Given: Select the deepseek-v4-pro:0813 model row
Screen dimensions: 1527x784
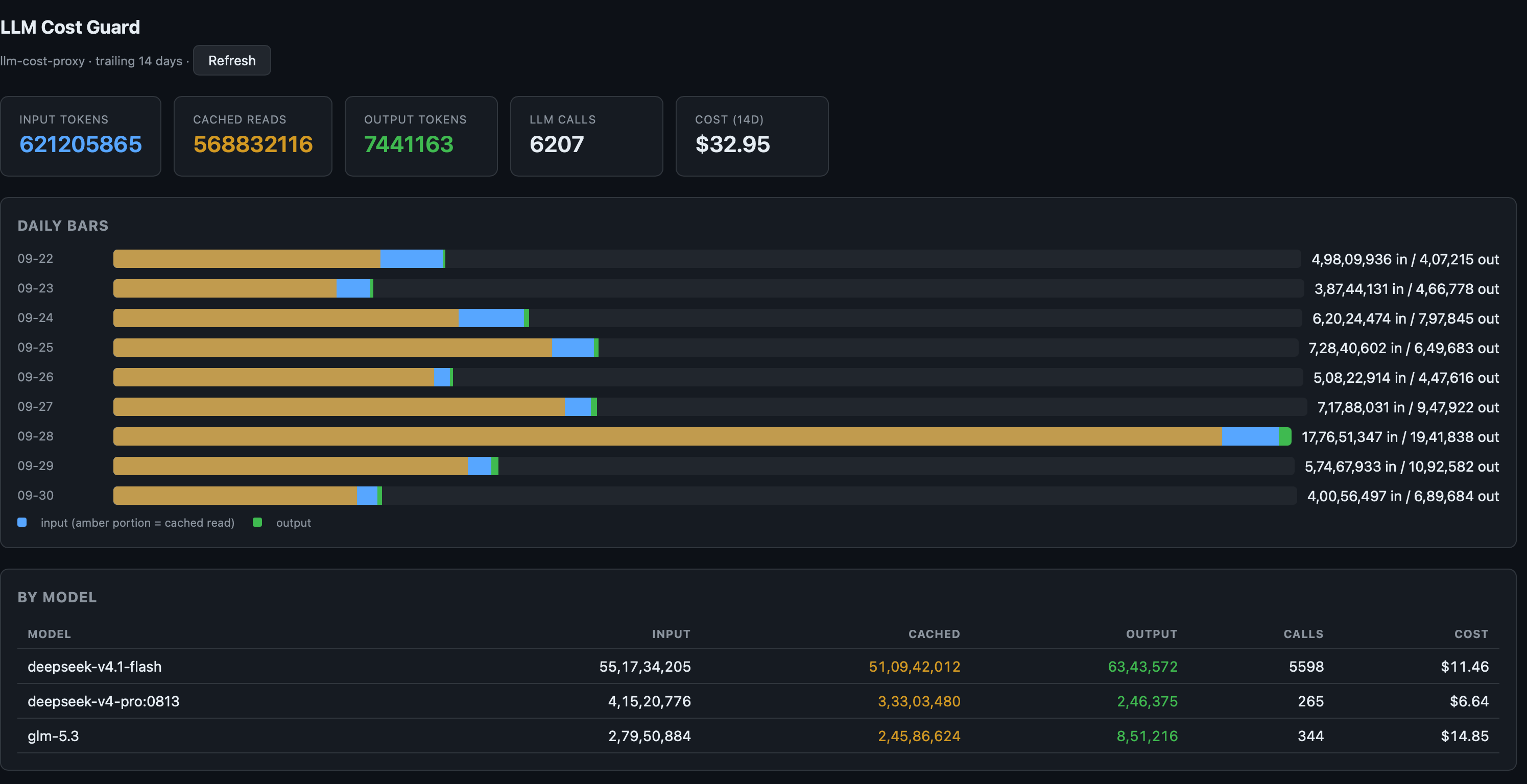Looking at the screenshot, I should (x=758, y=702).
